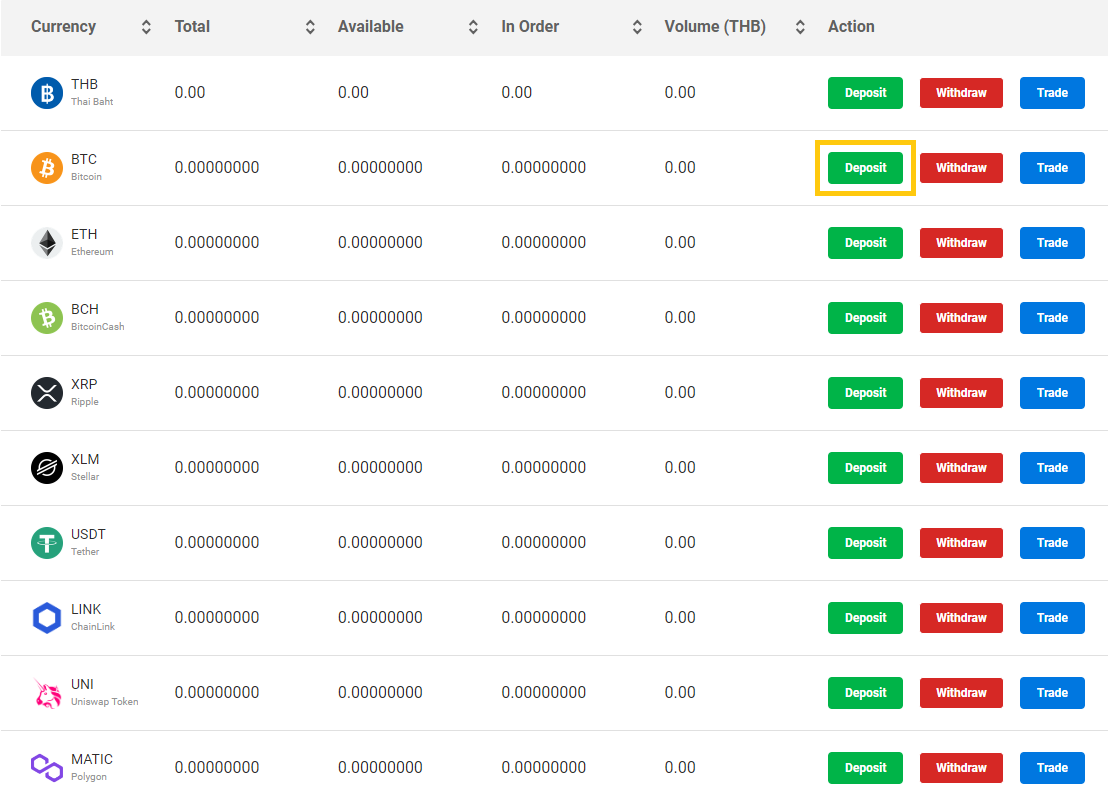Deposit Polygon (MATIC)
Image resolution: width=1108 pixels, height=795 pixels.
[x=865, y=767]
